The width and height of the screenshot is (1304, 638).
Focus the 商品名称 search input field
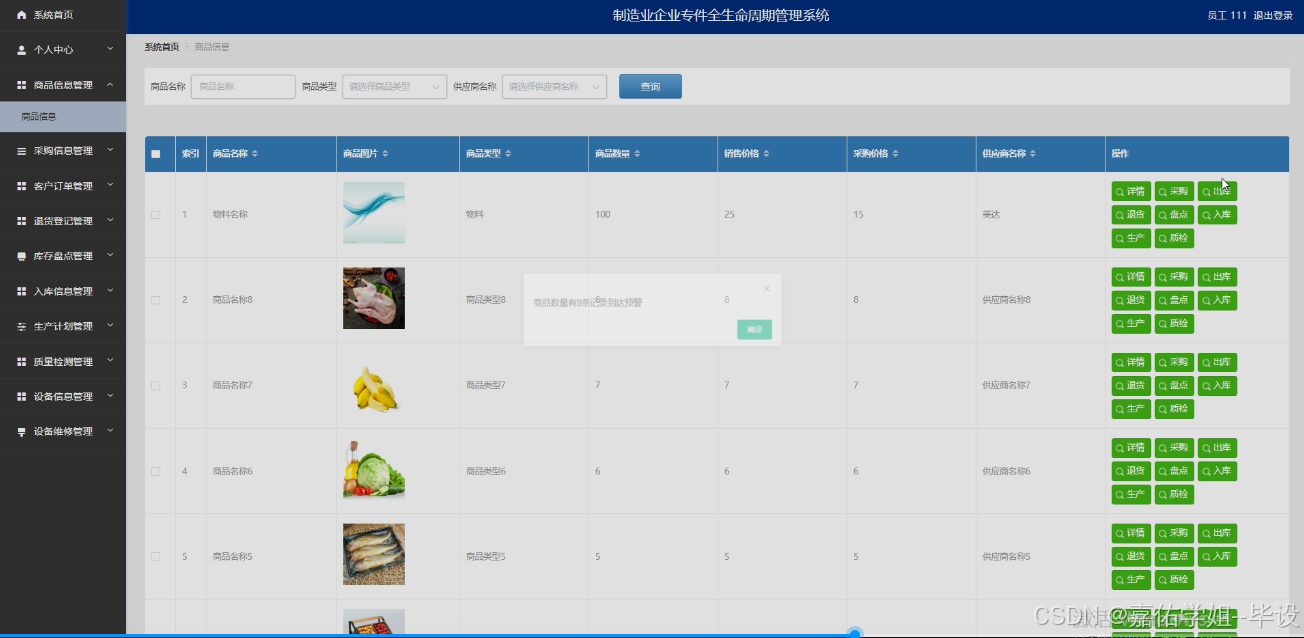(243, 87)
